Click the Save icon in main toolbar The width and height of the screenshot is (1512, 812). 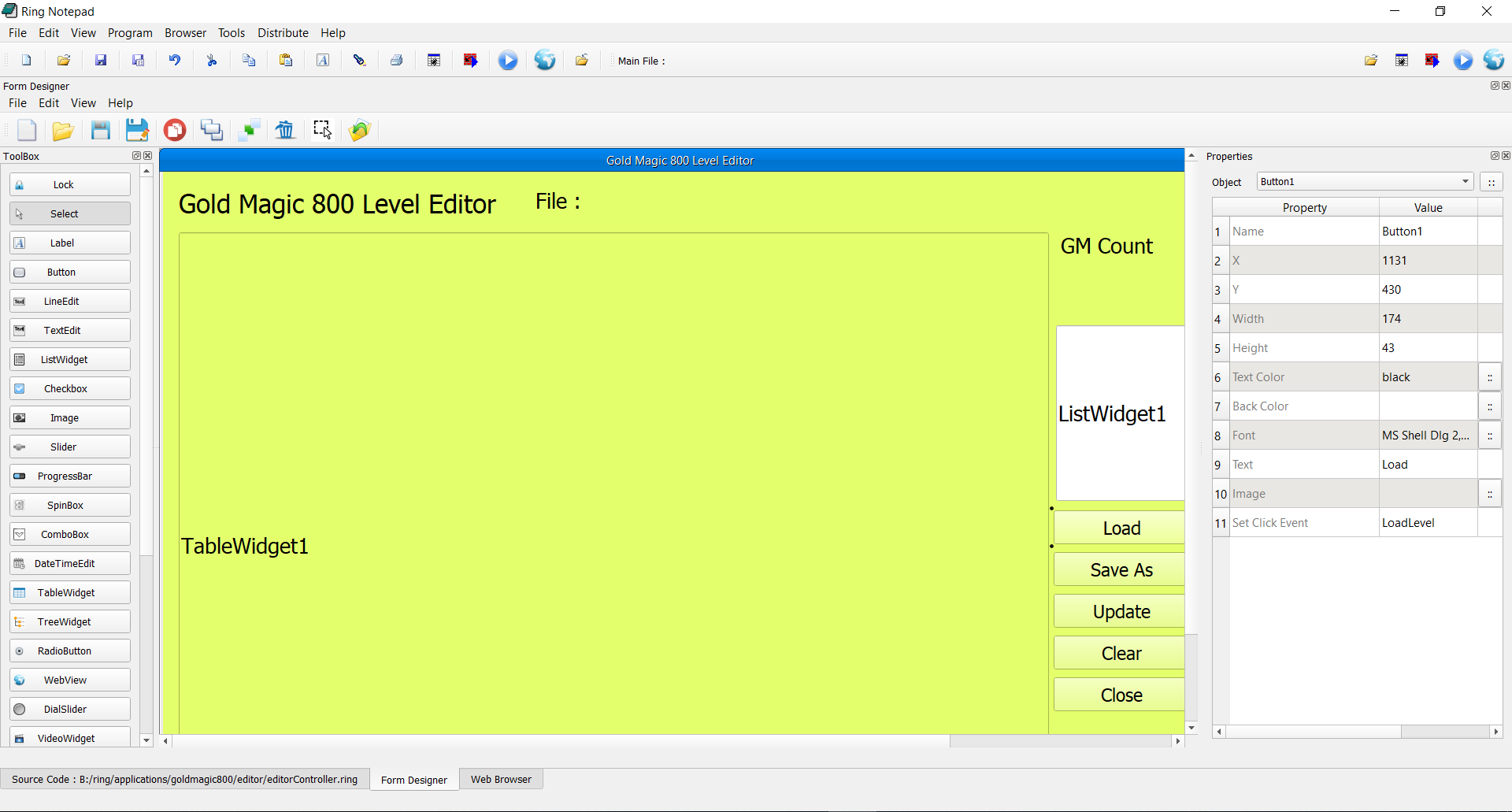point(101,61)
